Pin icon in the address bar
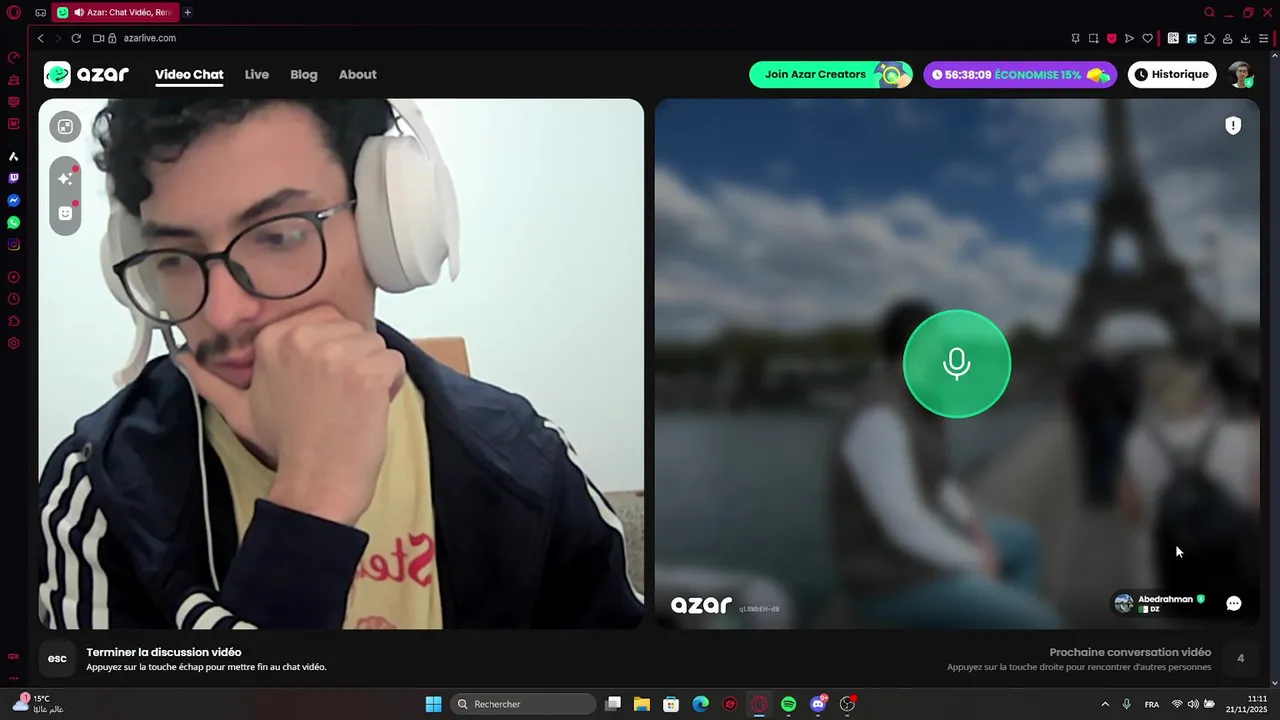1280x720 pixels. click(x=1075, y=38)
